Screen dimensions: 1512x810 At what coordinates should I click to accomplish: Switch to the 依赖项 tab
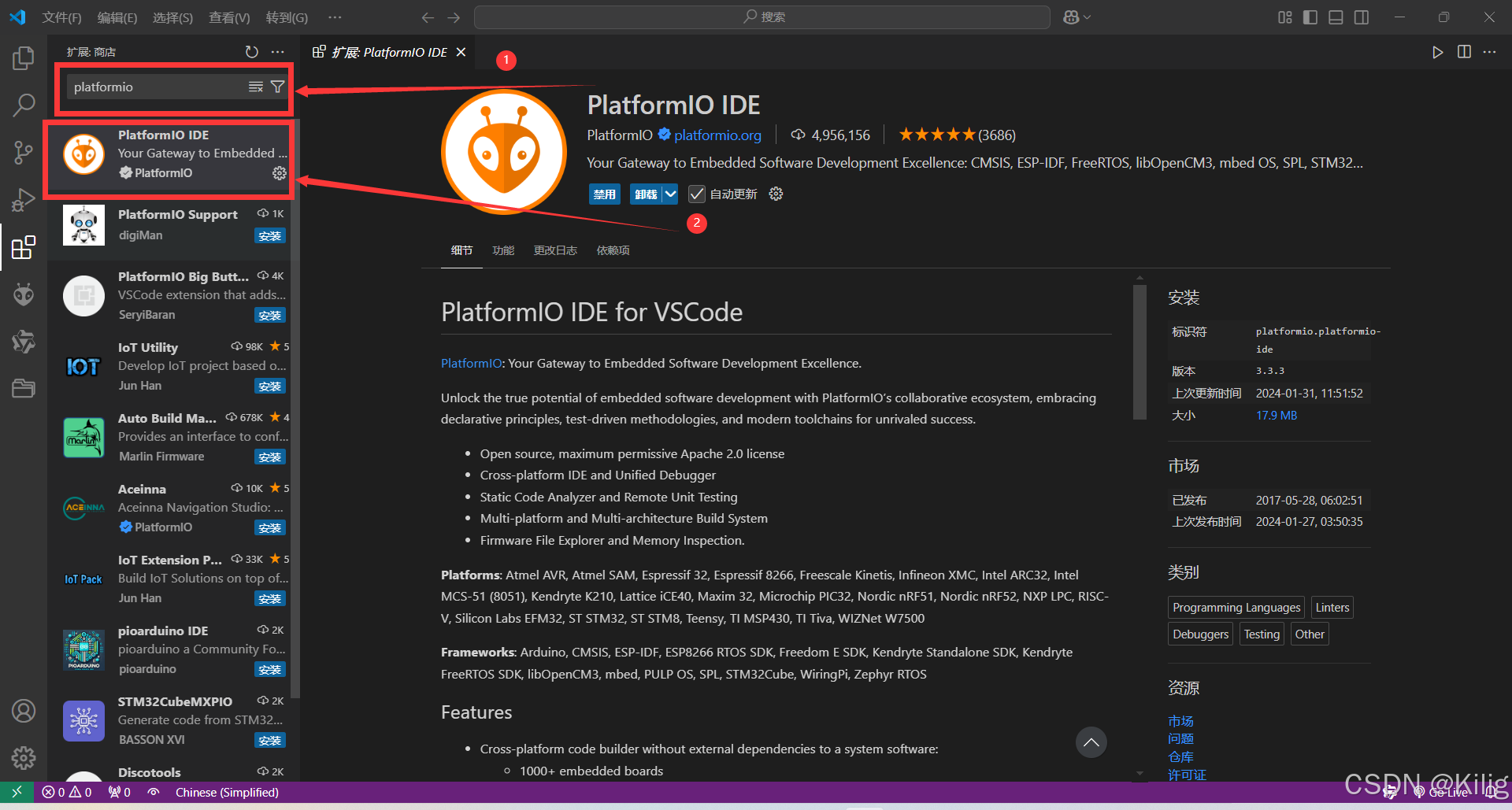click(x=613, y=250)
